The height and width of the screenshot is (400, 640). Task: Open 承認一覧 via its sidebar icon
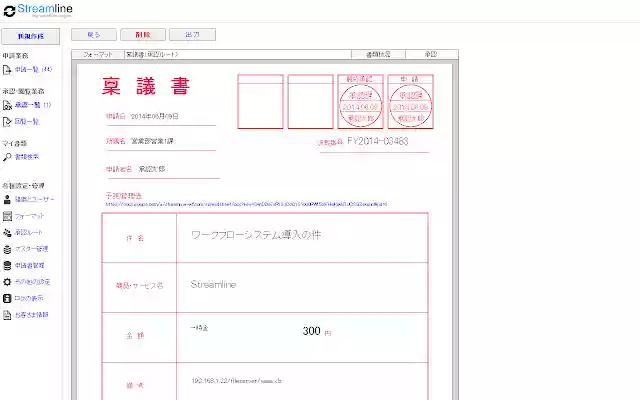click(8, 104)
